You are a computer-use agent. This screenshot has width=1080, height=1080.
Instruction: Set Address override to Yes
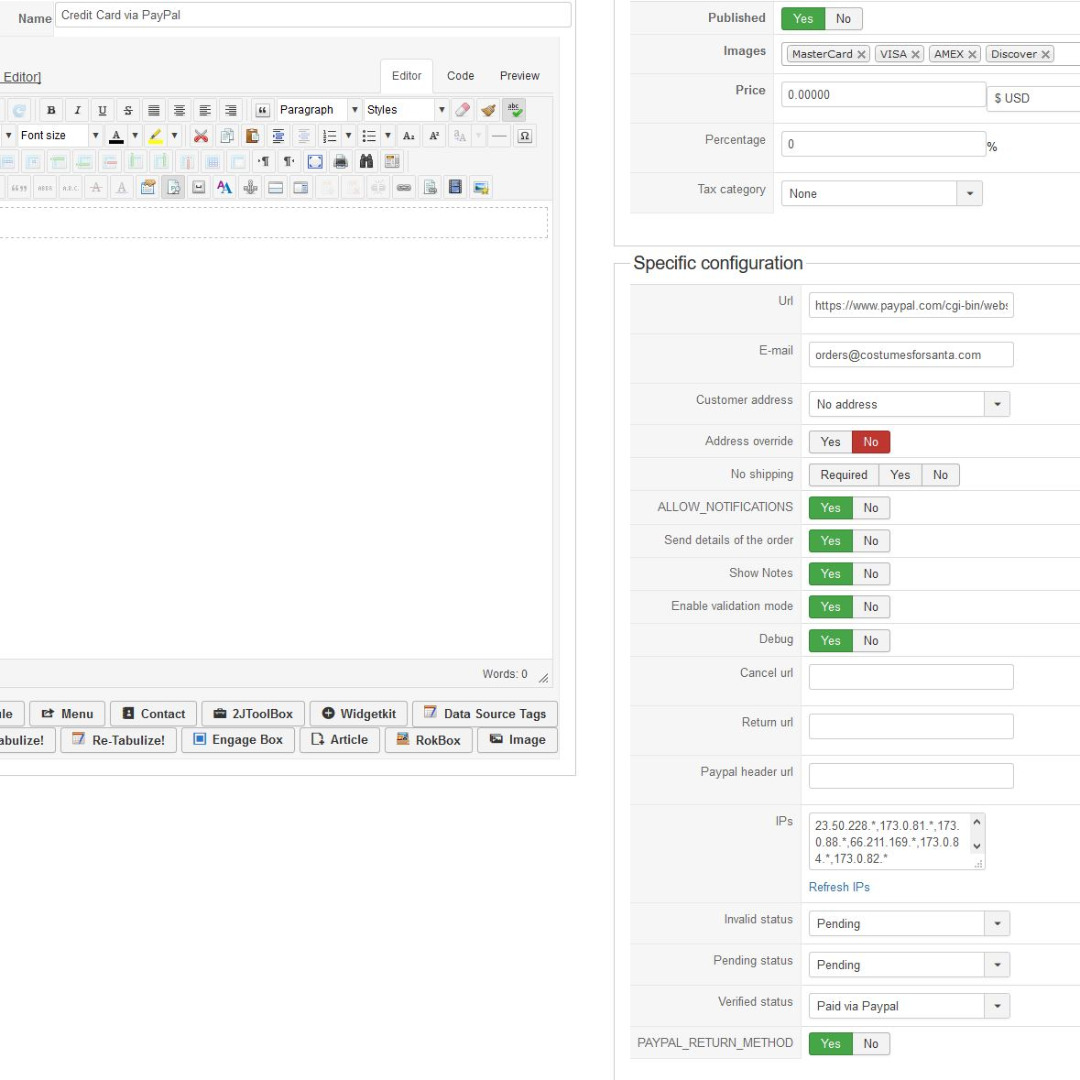point(831,442)
